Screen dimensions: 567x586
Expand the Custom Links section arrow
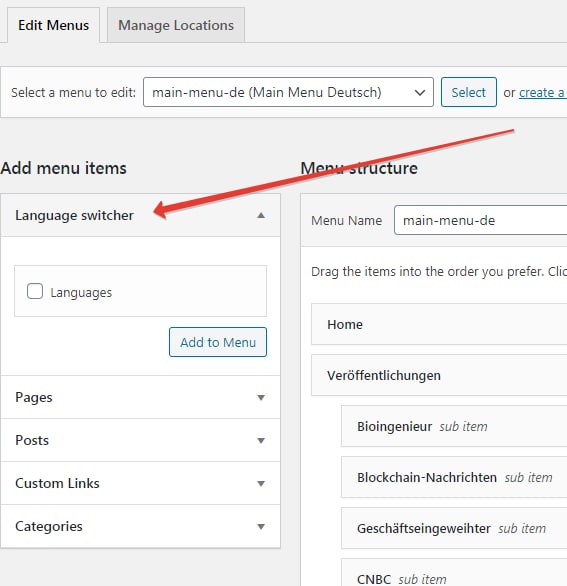(261, 483)
